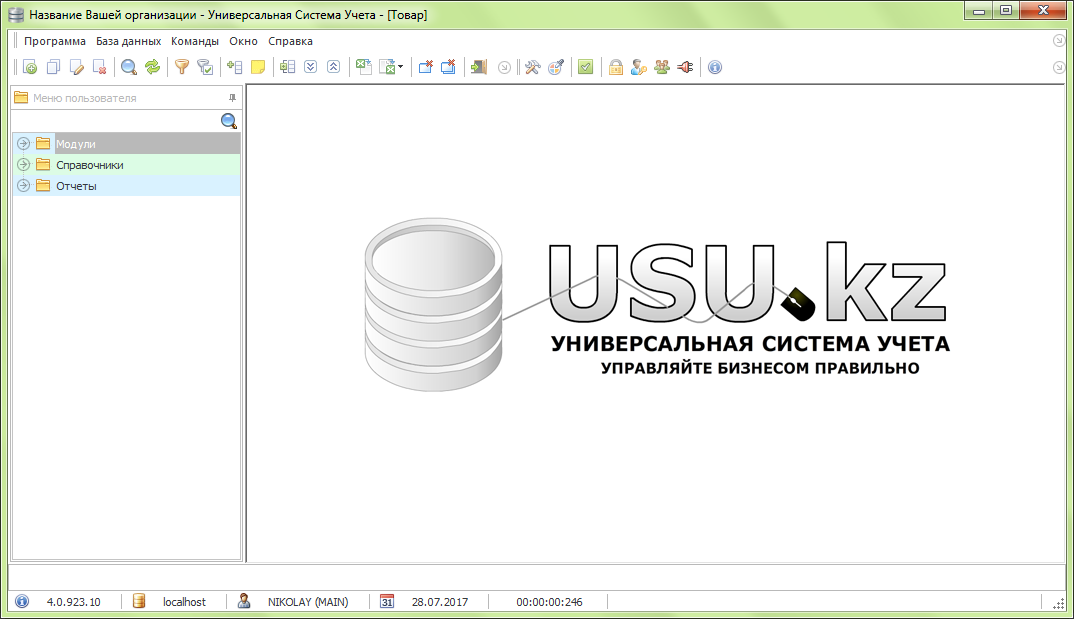Image resolution: width=1074 pixels, height=619 pixels.
Task: Click the user menu search field
Action: click(x=116, y=121)
